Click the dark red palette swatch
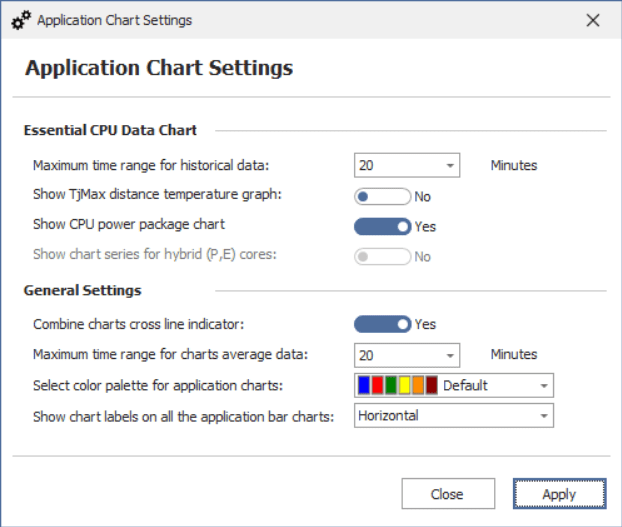Image resolution: width=622 pixels, height=527 pixels. [x=431, y=385]
